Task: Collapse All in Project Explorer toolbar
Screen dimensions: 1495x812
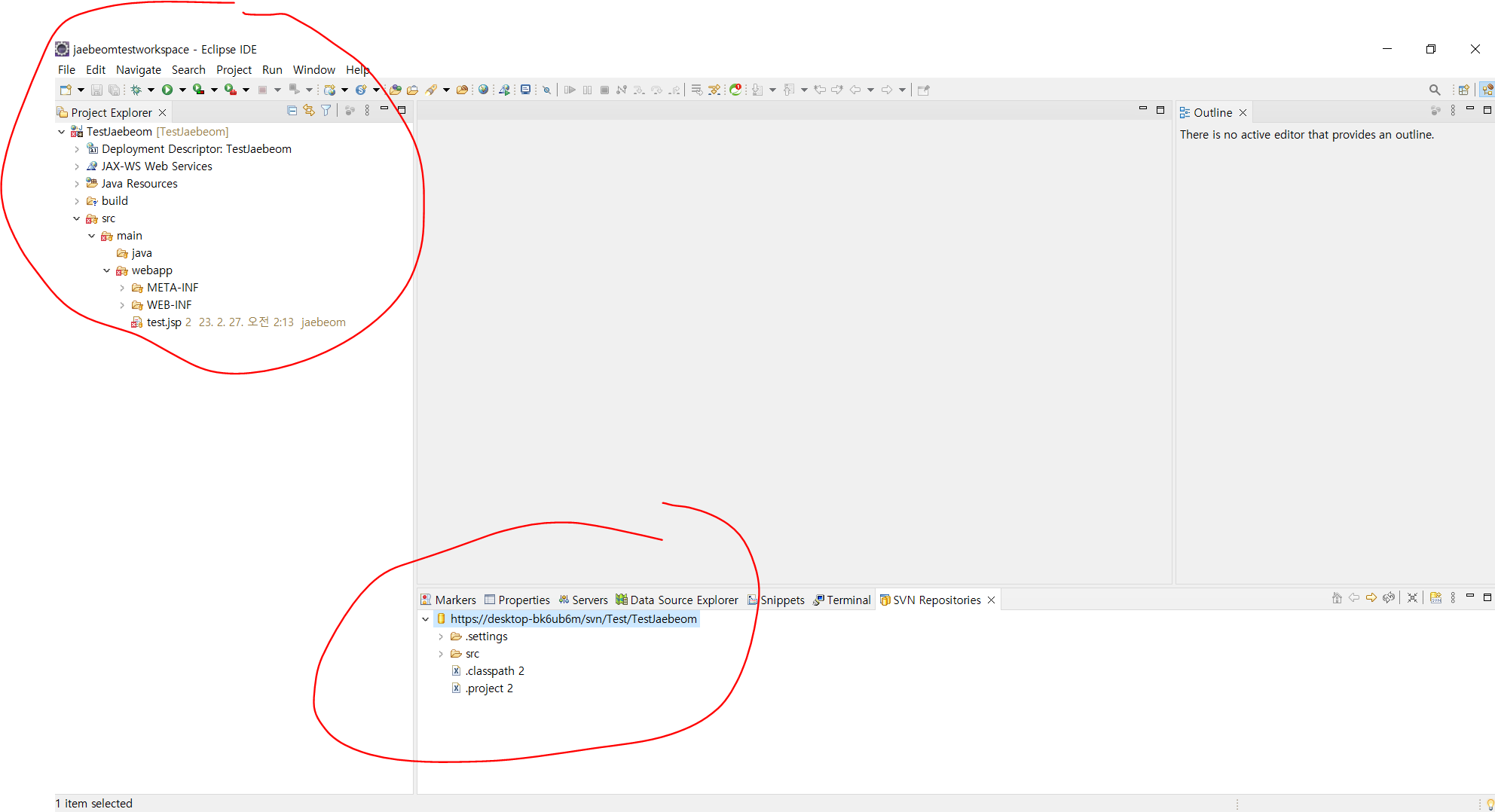Action: point(292,111)
